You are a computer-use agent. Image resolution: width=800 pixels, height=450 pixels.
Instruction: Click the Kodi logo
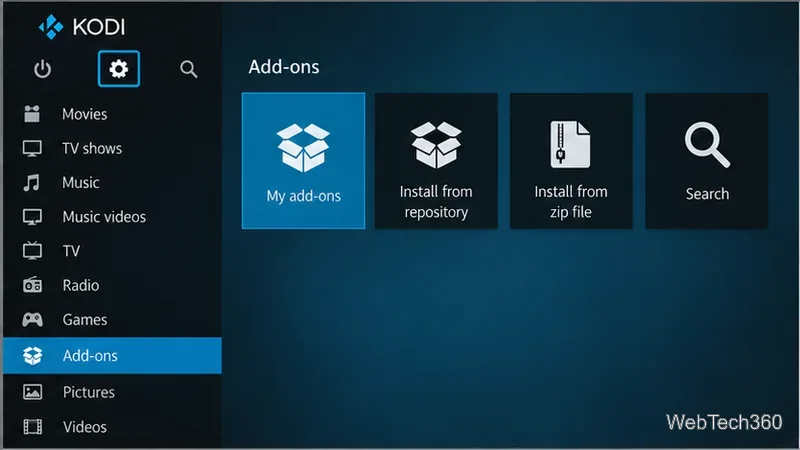coord(82,27)
